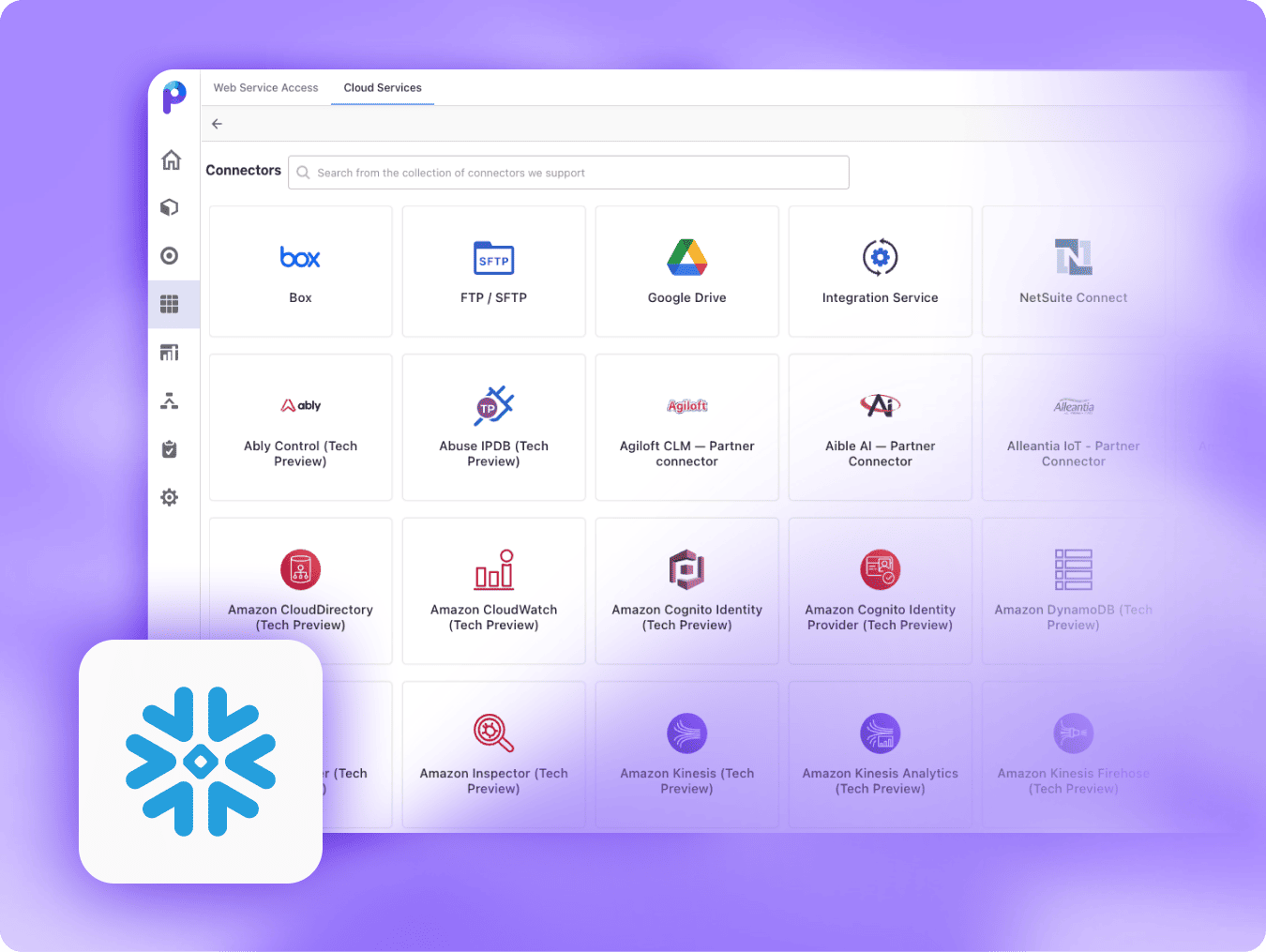Select the Amazon Cognito Identity Provider icon

pyautogui.click(x=881, y=569)
